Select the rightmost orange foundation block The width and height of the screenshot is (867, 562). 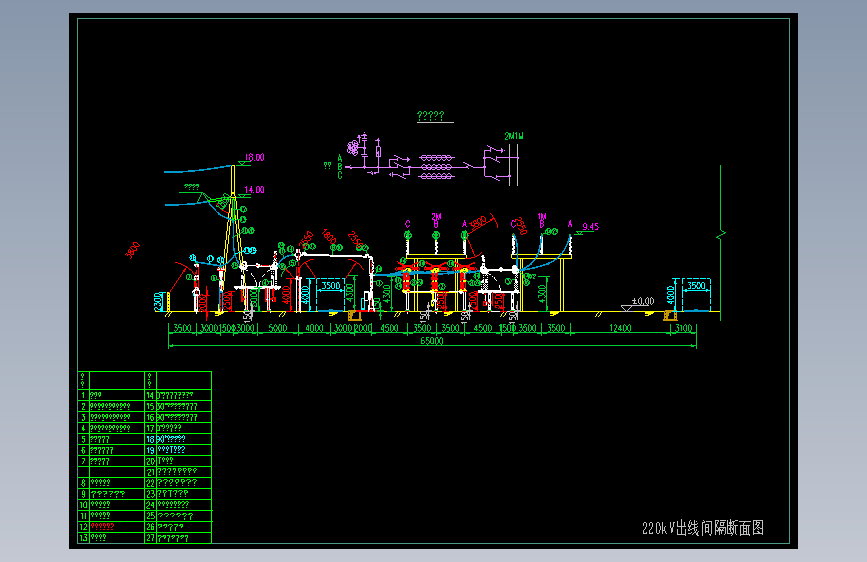coord(670,315)
